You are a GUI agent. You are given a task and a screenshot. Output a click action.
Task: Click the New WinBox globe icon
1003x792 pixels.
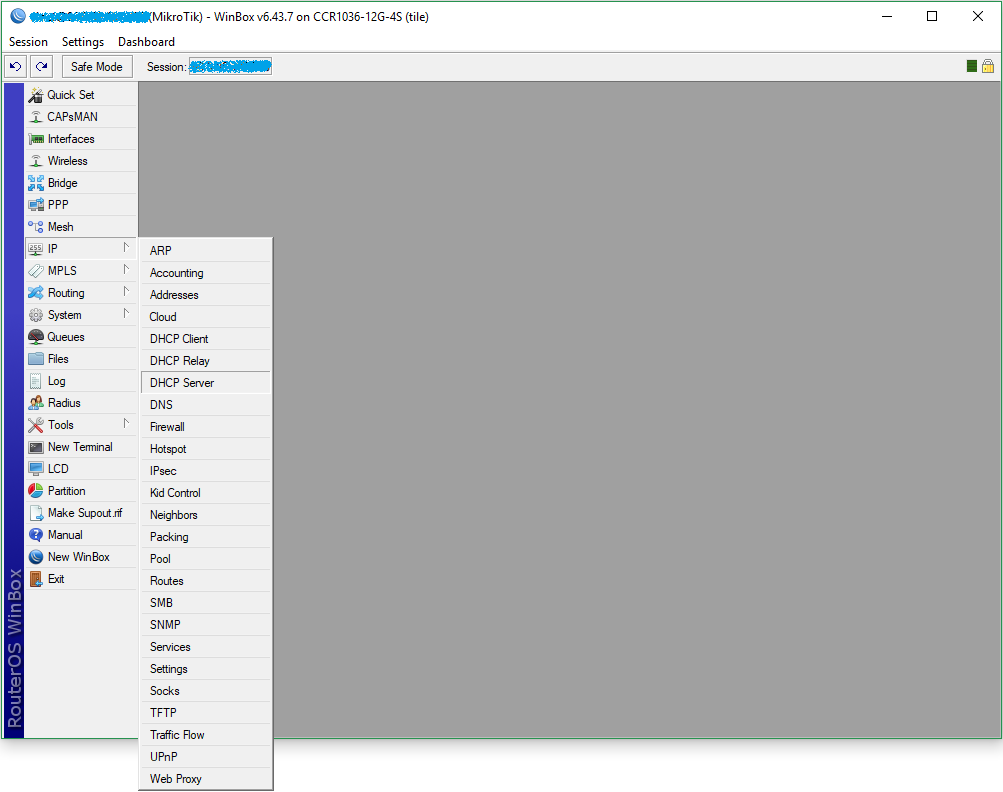click(36, 557)
